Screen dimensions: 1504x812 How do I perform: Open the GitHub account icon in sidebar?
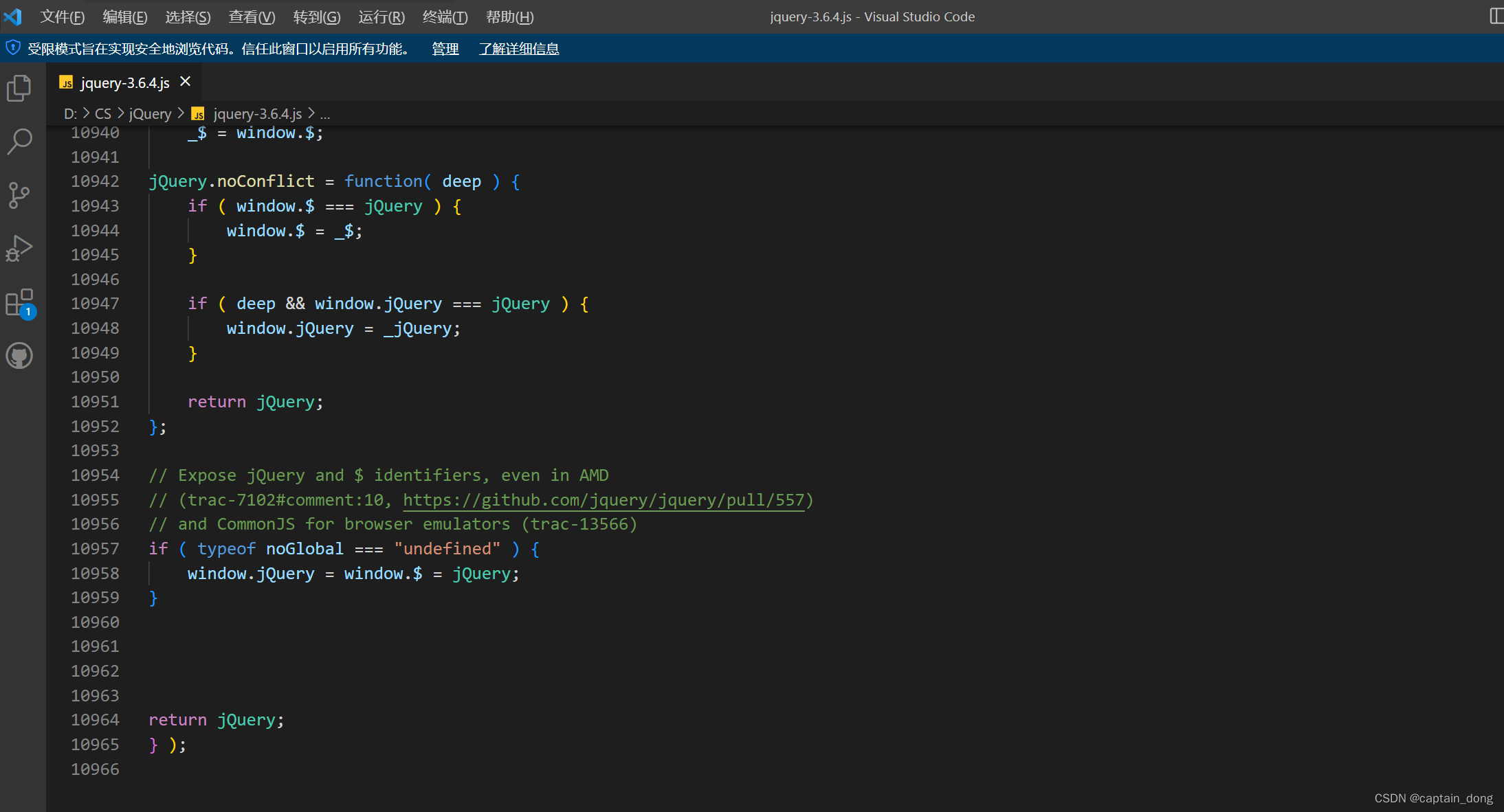pos(19,356)
